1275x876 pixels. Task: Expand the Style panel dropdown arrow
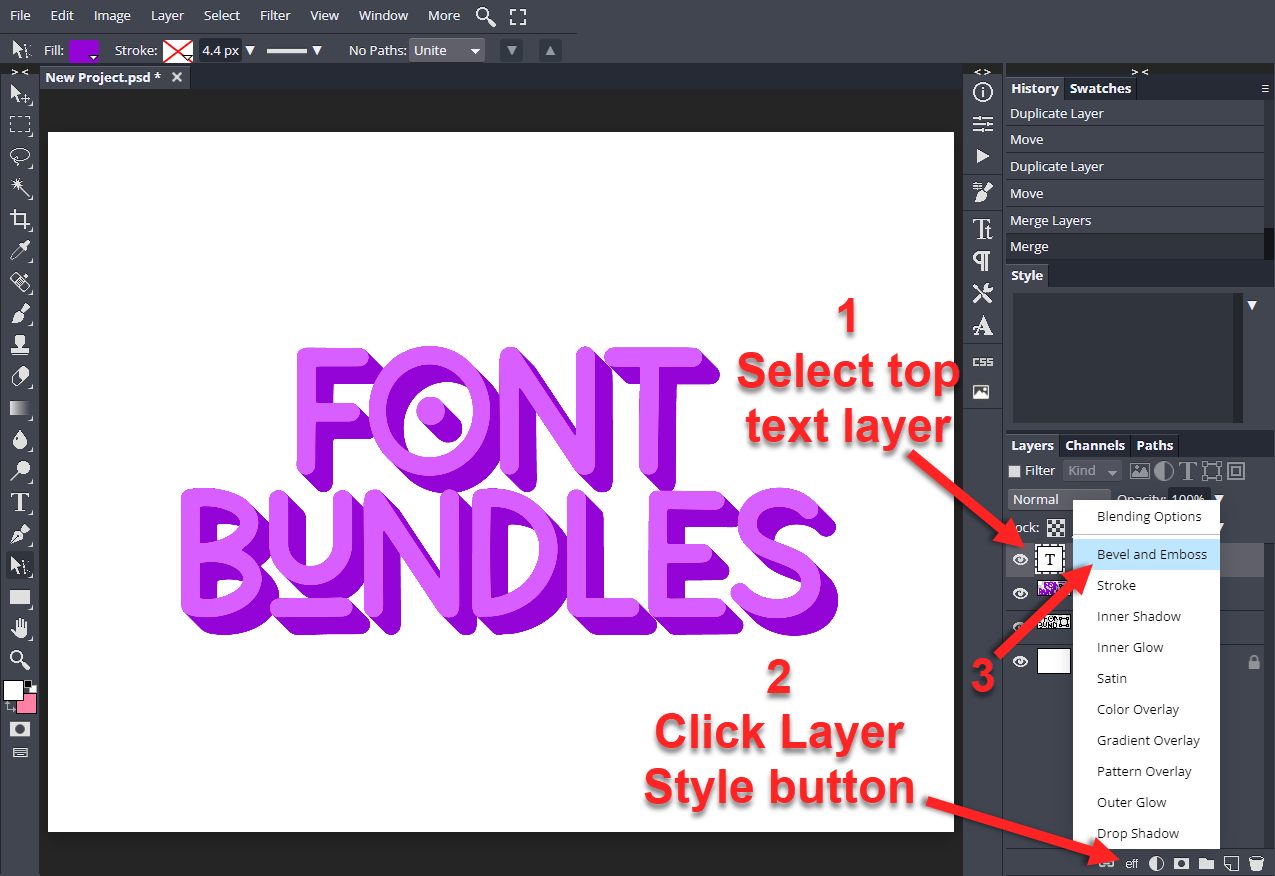coord(1252,306)
